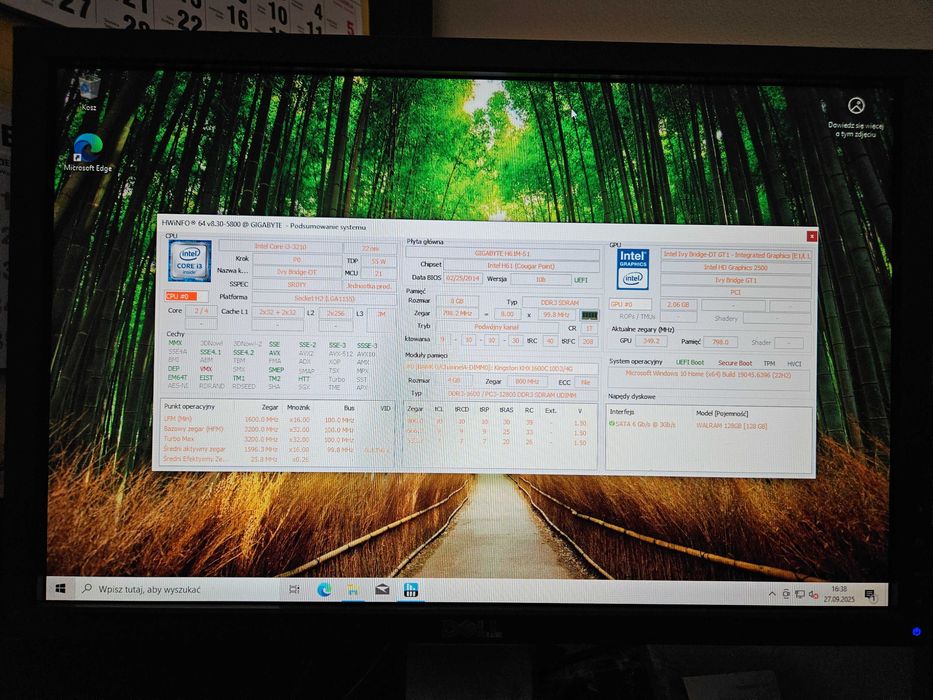
Task: Click the 'HTT' feature label
Action: pyautogui.click(x=303, y=379)
